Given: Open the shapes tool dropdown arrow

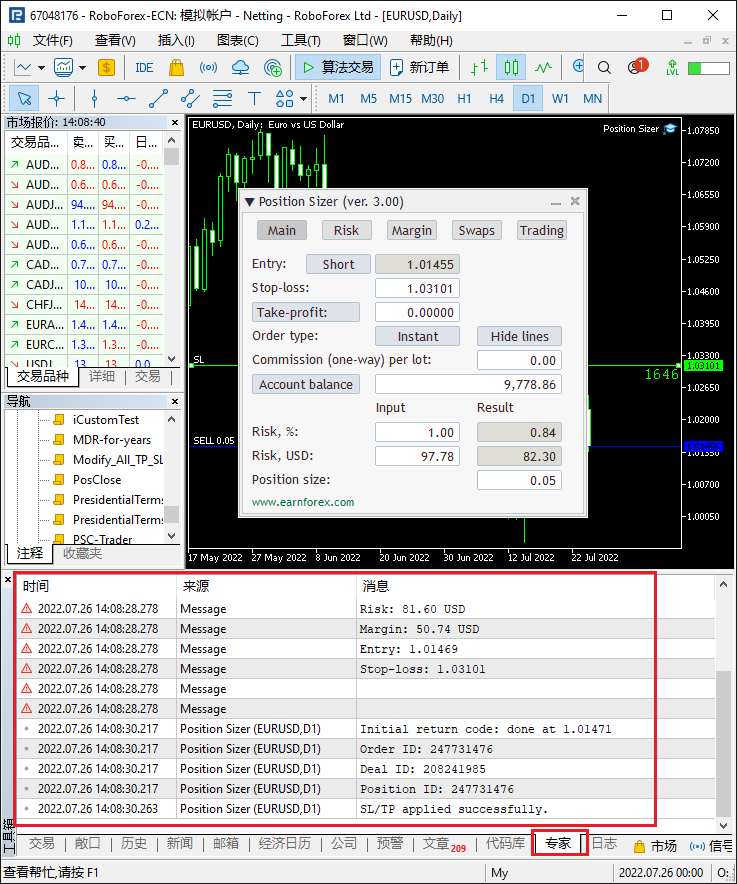Looking at the screenshot, I should 303,99.
